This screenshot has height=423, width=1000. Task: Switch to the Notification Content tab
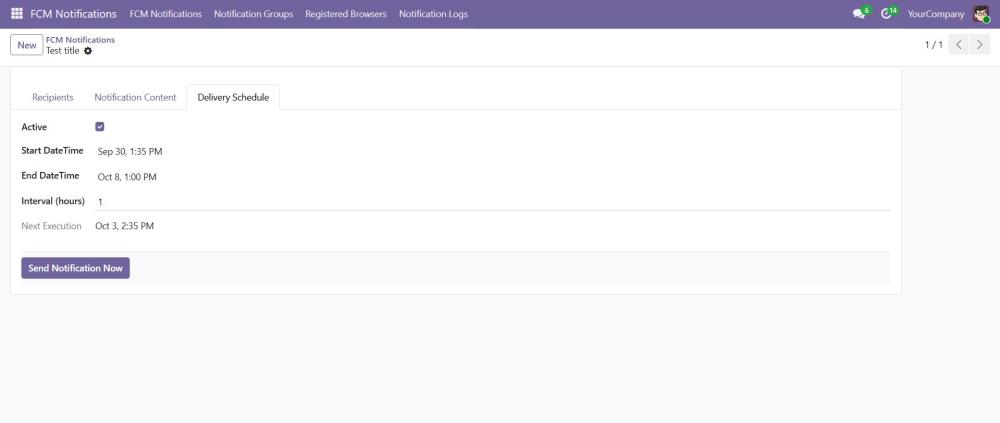[135, 97]
